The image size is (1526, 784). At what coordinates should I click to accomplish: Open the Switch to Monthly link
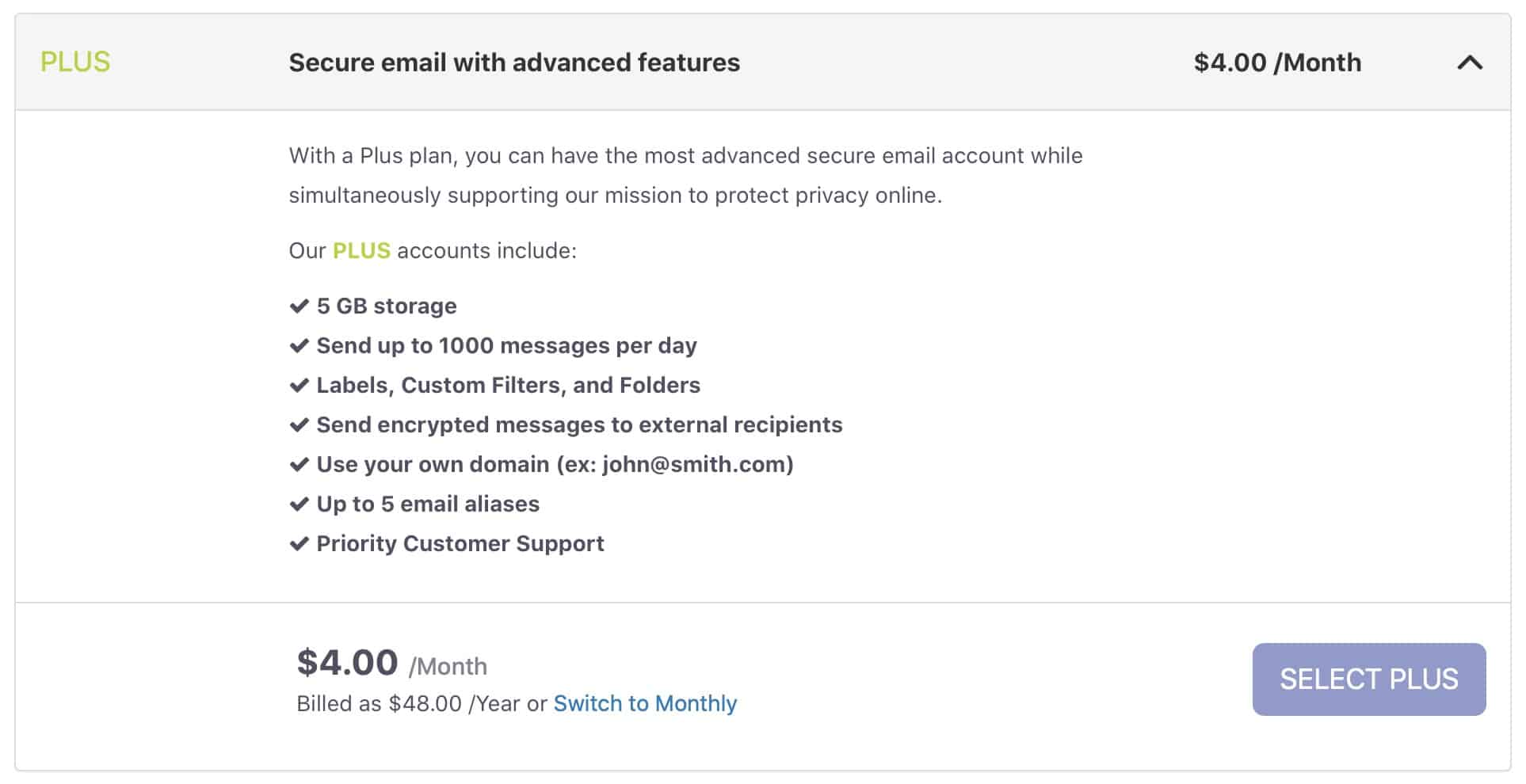(x=645, y=703)
